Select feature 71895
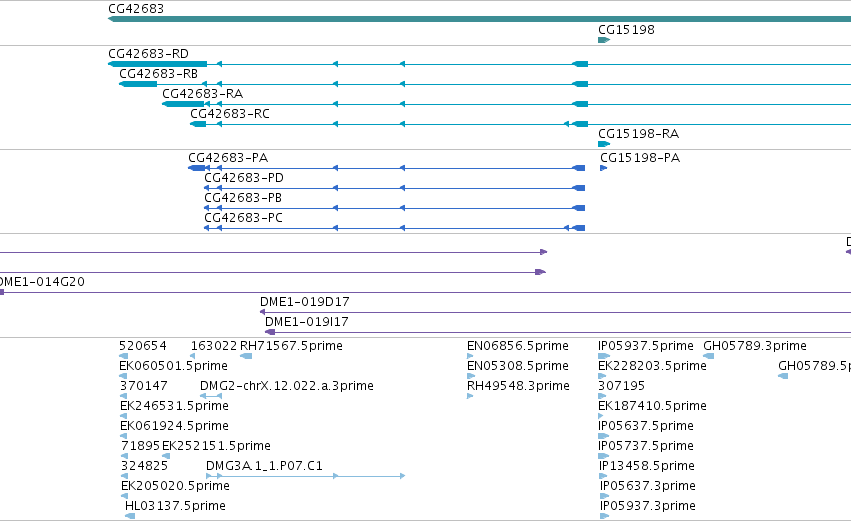 [141, 447]
